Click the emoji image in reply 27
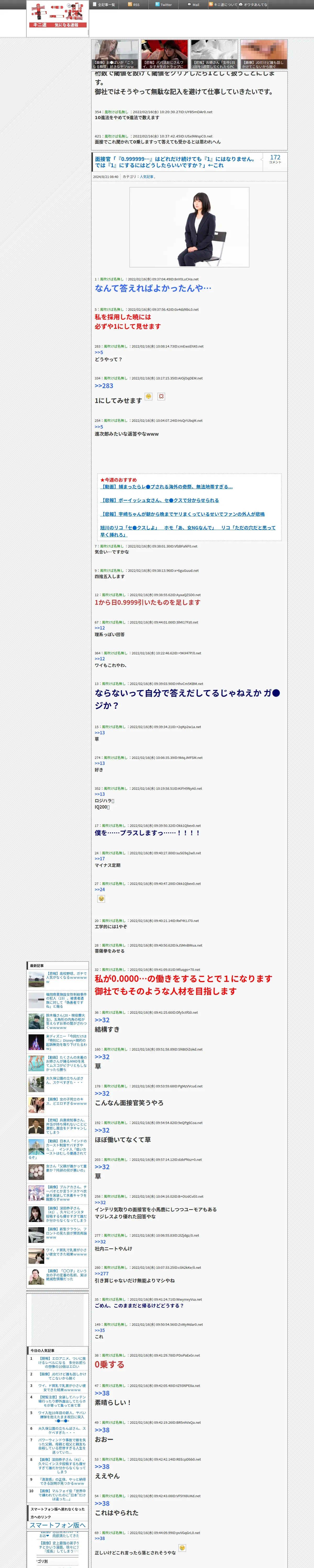 pos(101,898)
